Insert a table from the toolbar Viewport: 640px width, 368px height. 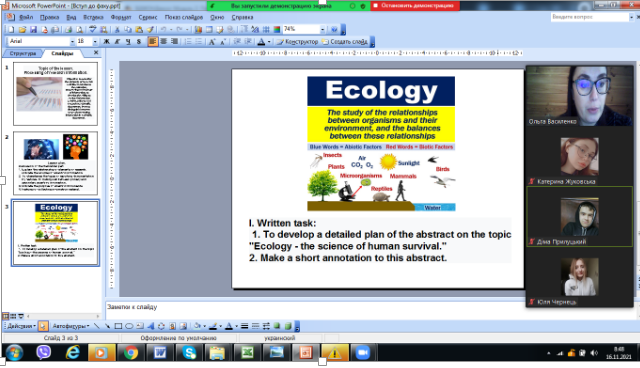[x=209, y=29]
